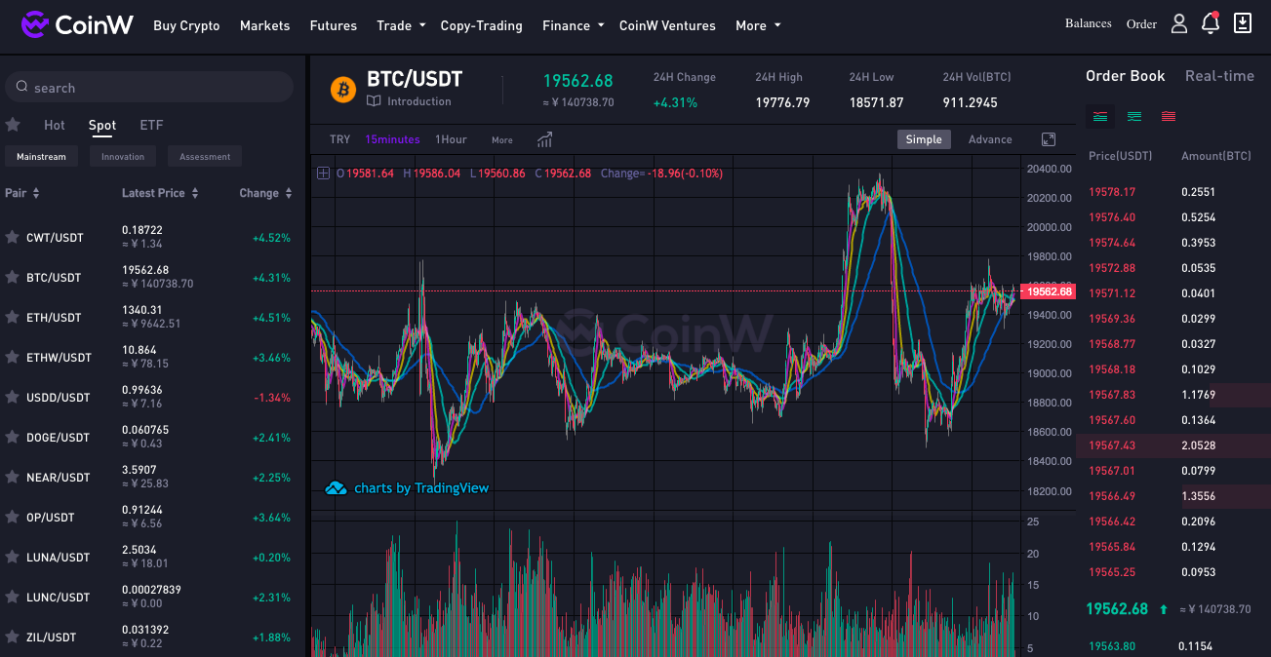This screenshot has width=1271, height=657.
Task: Expand the chart to fullscreen
Action: (1048, 139)
